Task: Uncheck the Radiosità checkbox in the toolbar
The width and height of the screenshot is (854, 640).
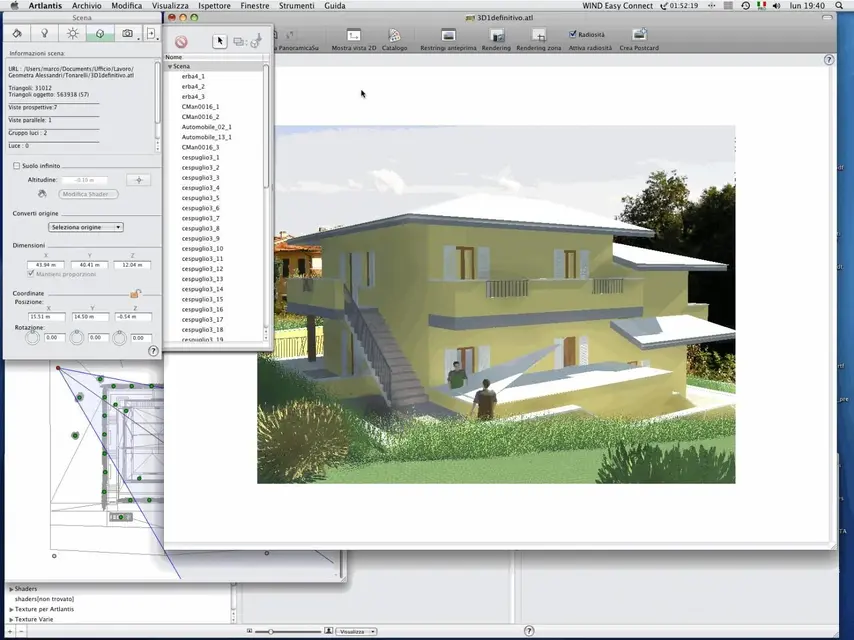Action: pyautogui.click(x=573, y=34)
